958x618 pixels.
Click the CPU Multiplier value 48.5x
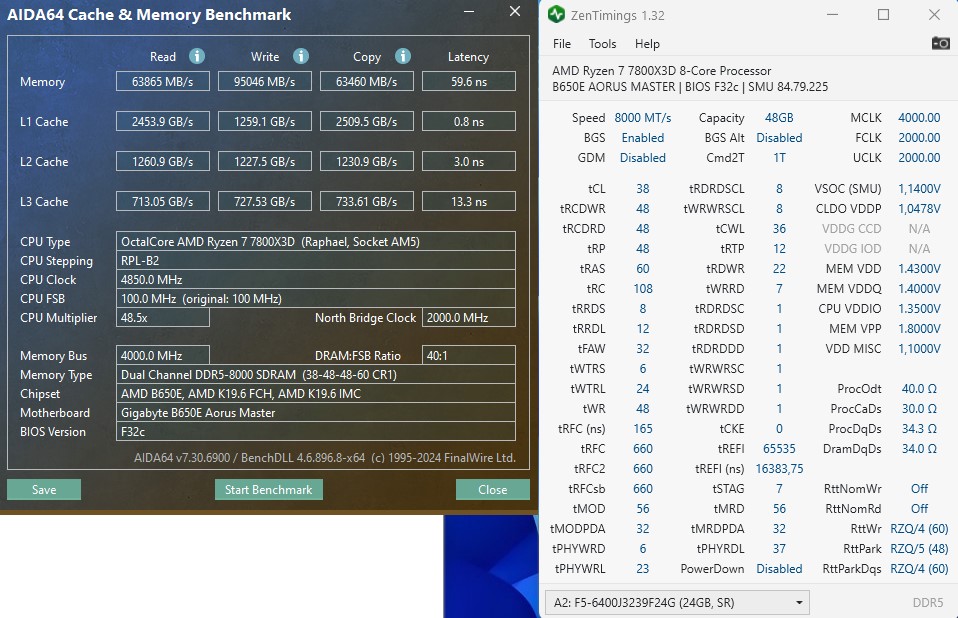pyautogui.click(x=163, y=318)
